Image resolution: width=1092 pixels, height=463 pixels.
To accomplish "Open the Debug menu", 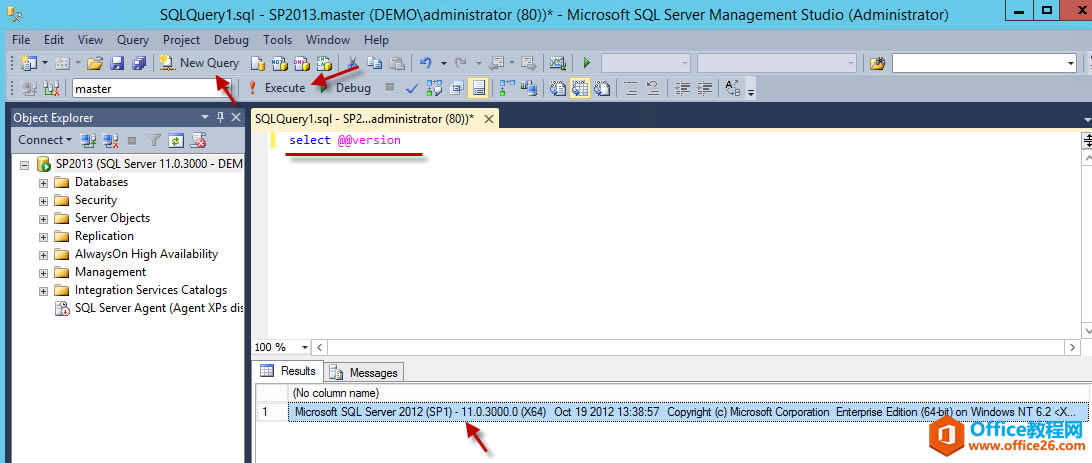I will [x=231, y=40].
